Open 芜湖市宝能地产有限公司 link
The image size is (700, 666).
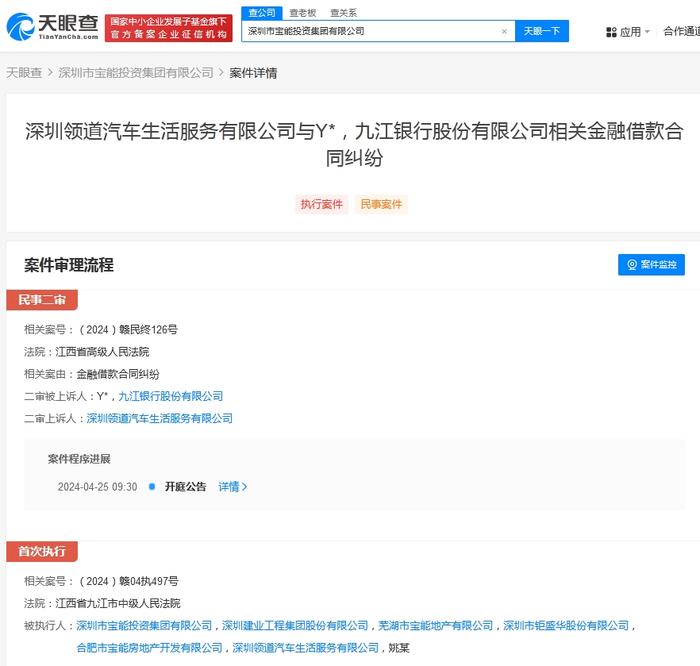click(x=436, y=626)
